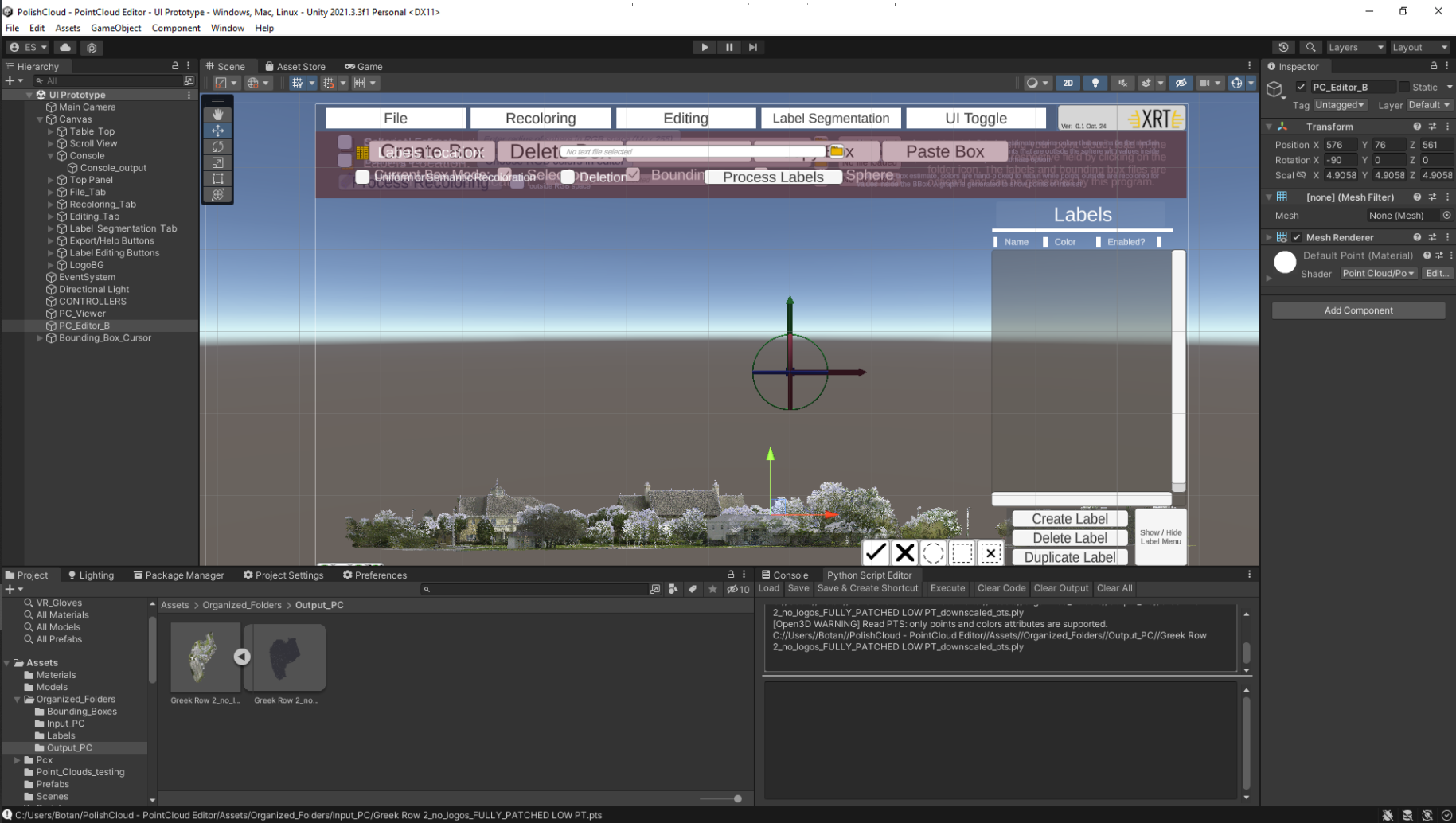Switch to the Game tab
The height and width of the screenshot is (823, 1456).
pos(364,66)
